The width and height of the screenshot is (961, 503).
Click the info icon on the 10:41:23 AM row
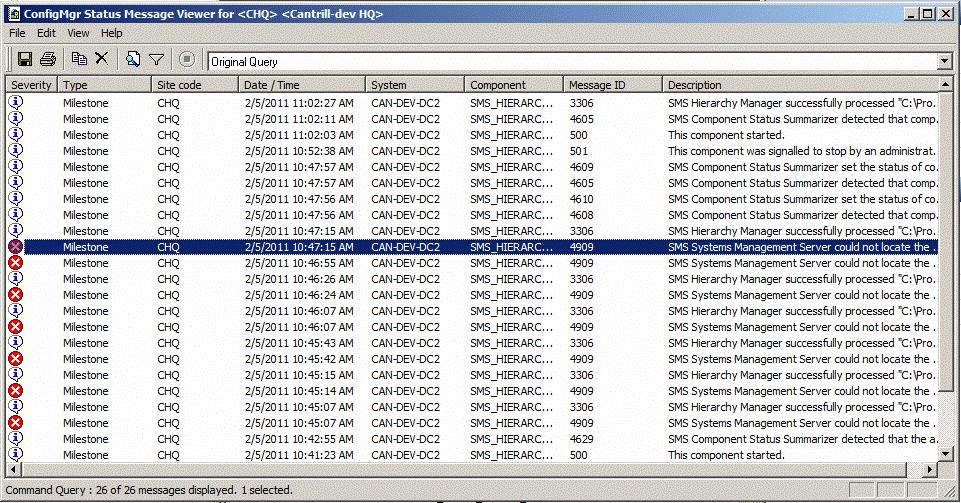[x=16, y=455]
